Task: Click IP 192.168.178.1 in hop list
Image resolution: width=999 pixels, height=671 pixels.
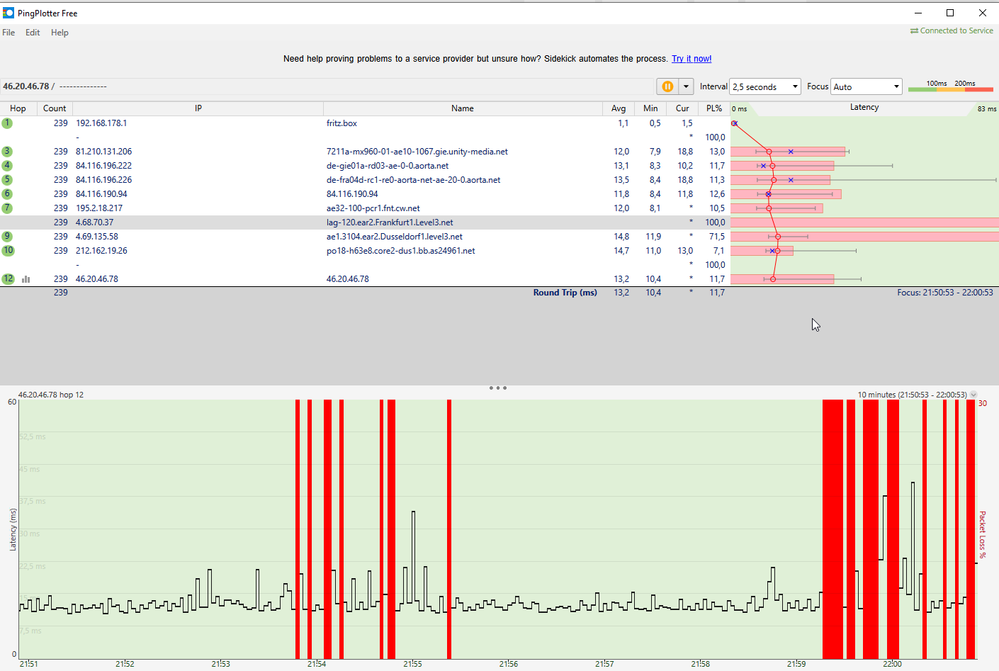Action: tap(101, 123)
